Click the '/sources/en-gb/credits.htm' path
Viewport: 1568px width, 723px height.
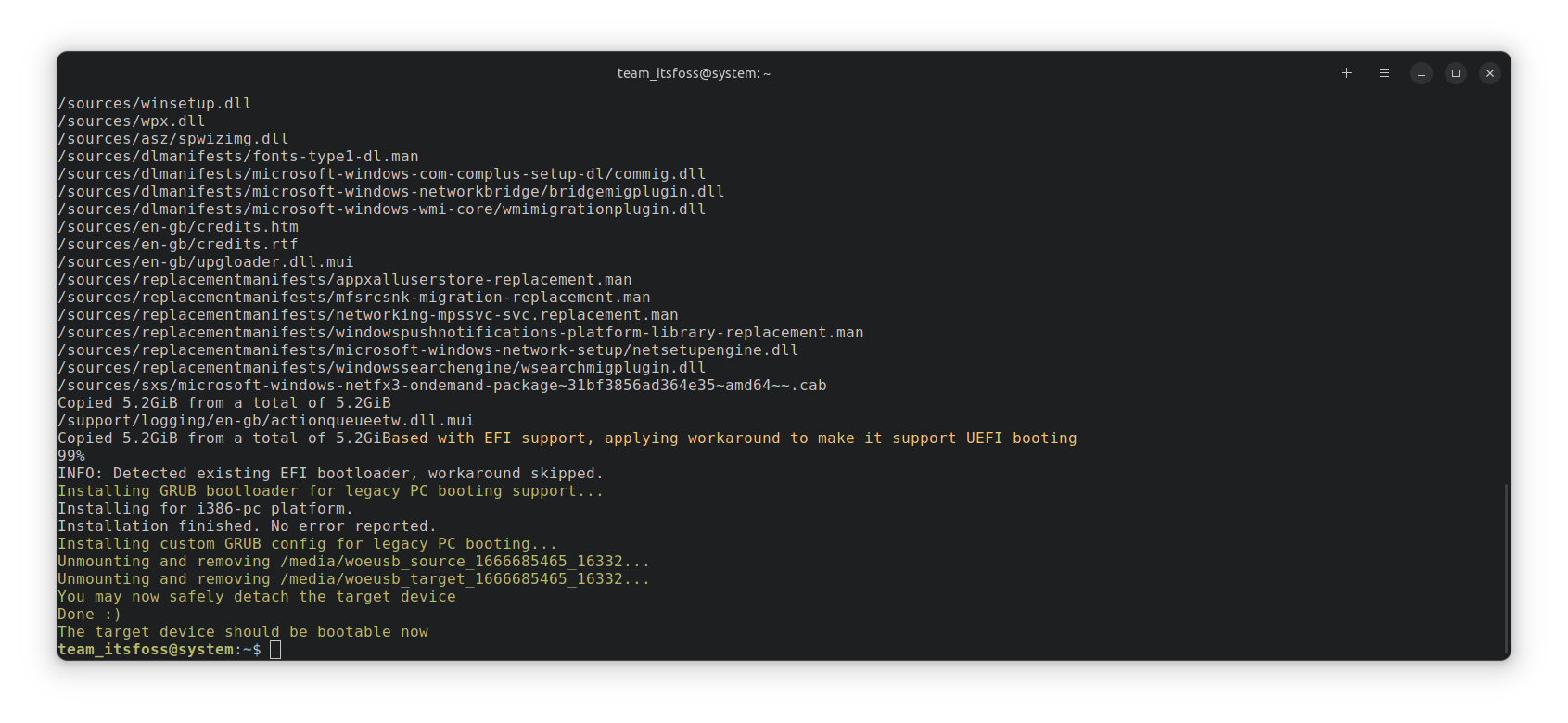click(x=177, y=226)
